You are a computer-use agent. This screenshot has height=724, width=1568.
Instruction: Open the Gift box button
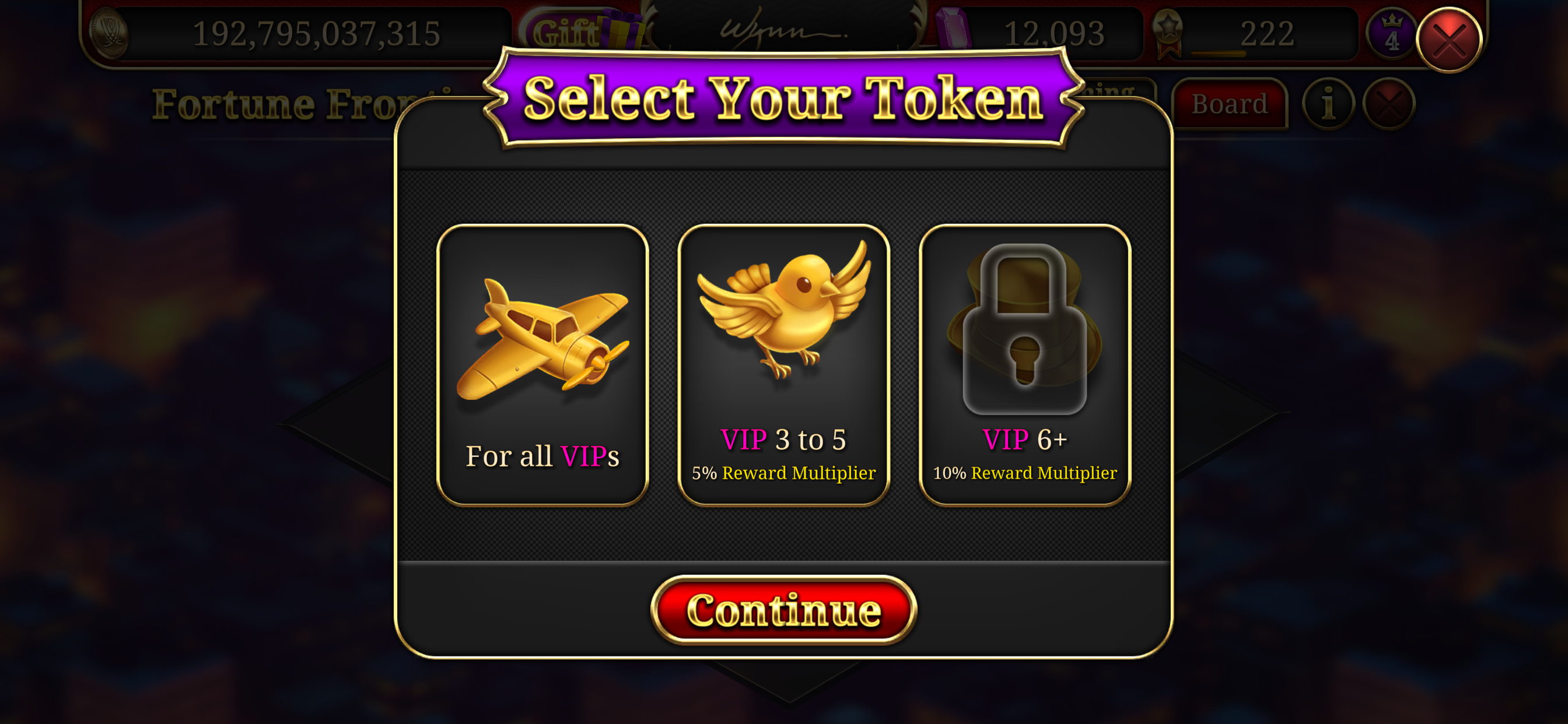(x=578, y=31)
